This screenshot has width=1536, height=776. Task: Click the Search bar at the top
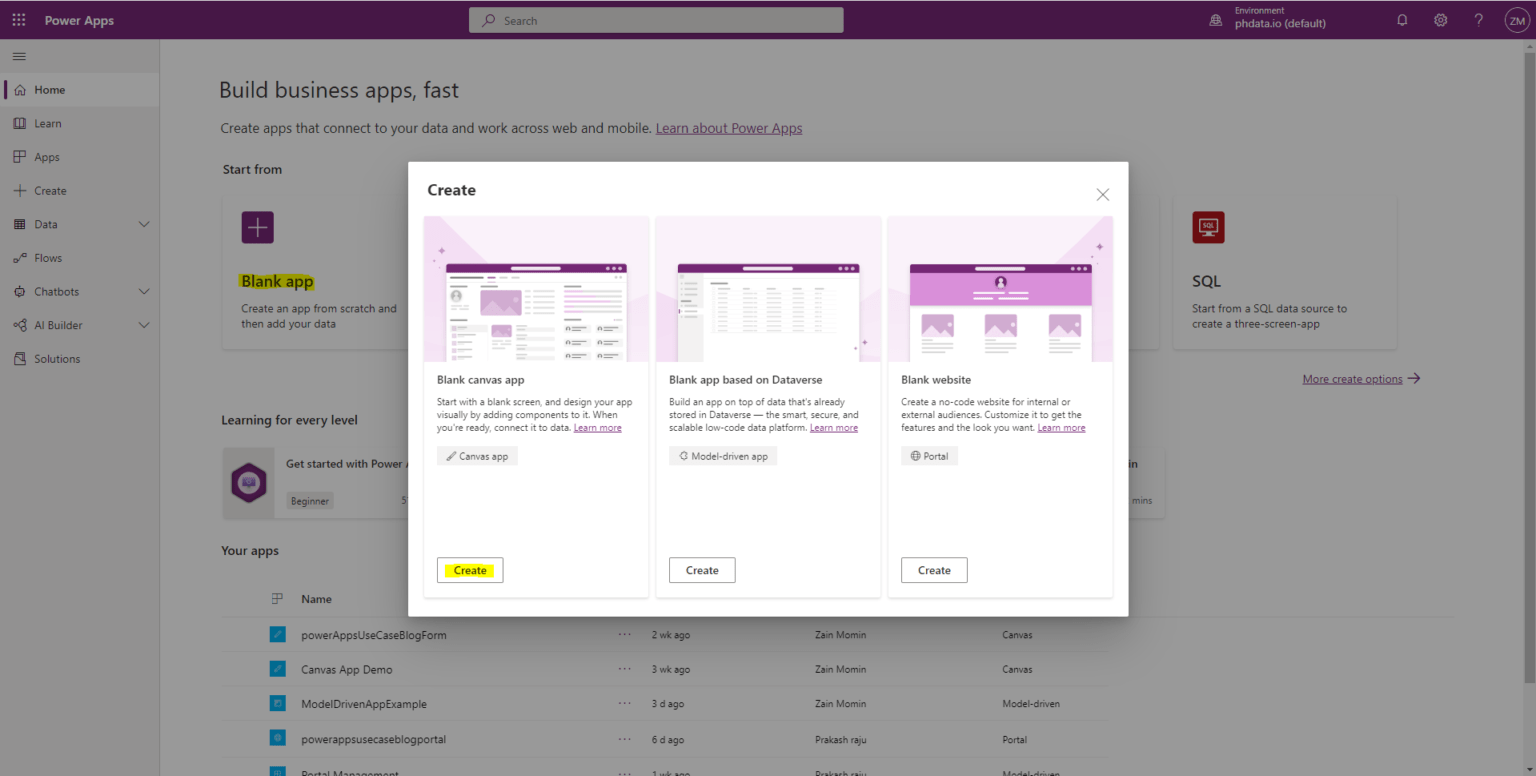[x=656, y=19]
